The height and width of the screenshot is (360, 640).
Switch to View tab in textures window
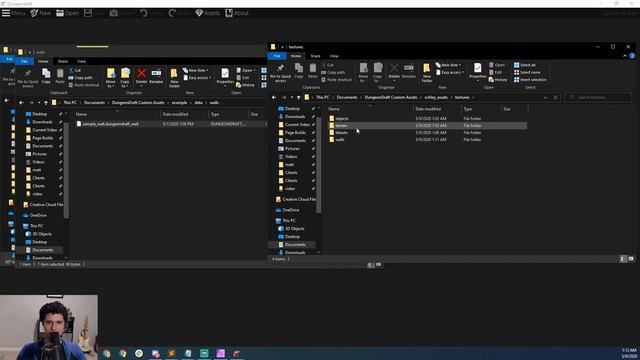[334, 56]
